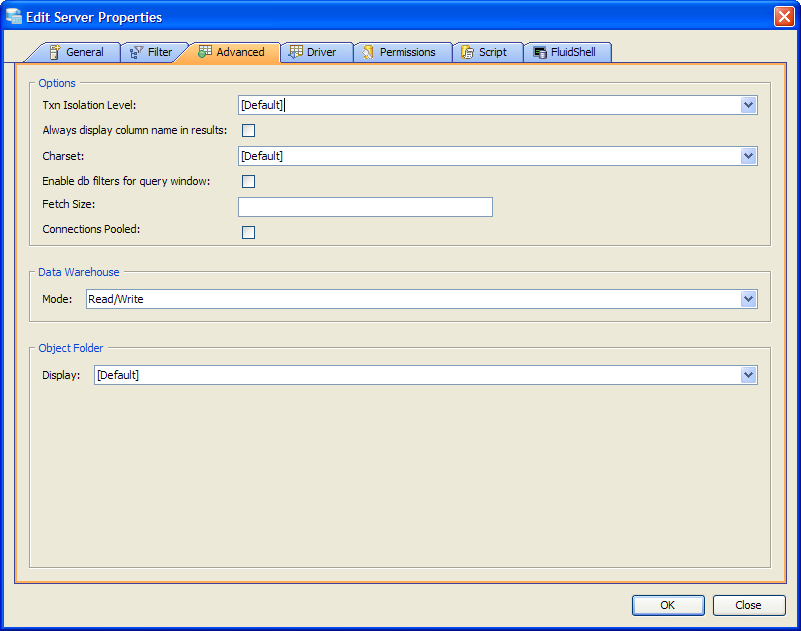The width and height of the screenshot is (801, 631).
Task: Focus the Fetch Size input field
Action: [x=365, y=207]
